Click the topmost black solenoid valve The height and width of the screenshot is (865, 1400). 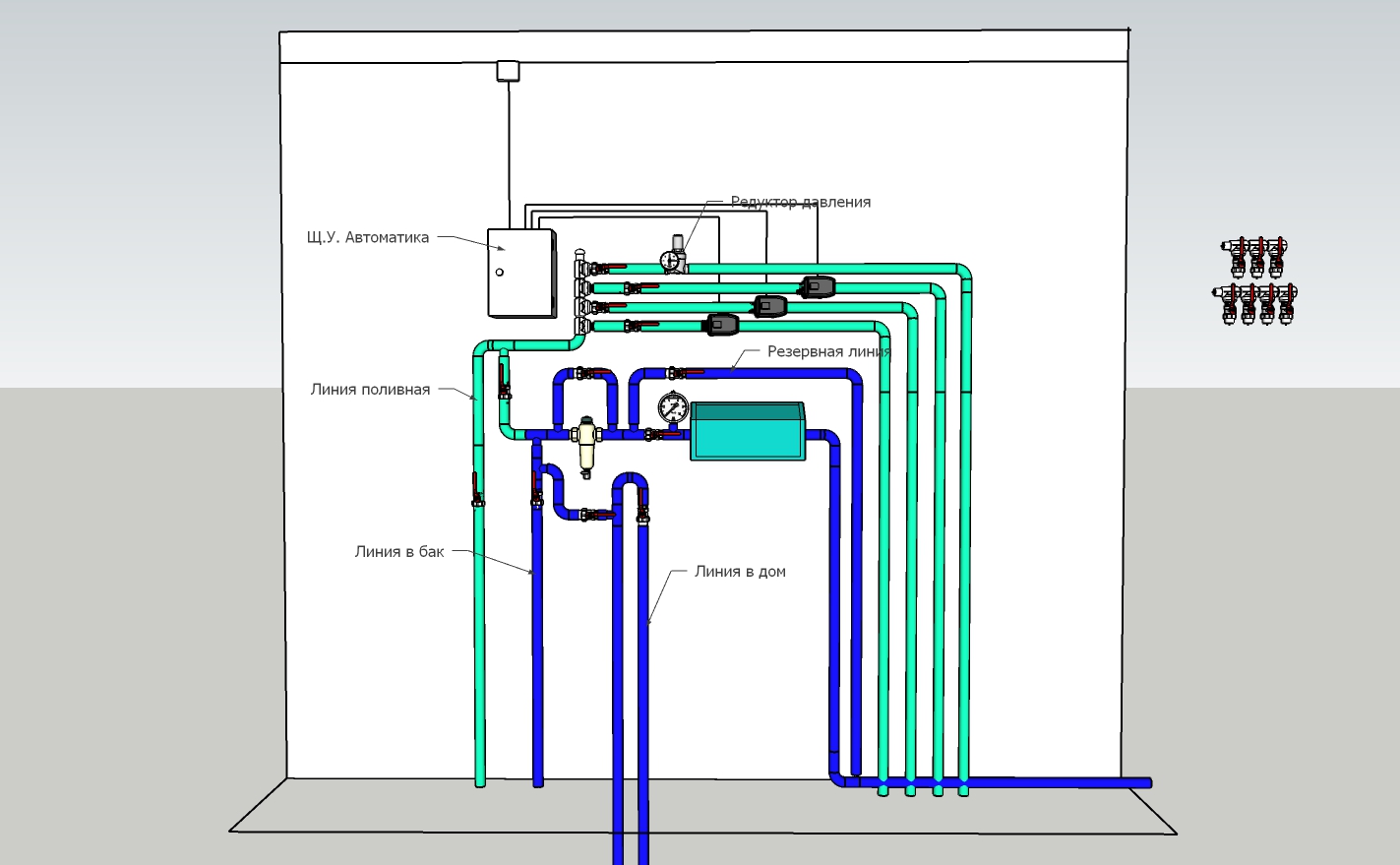[818, 286]
